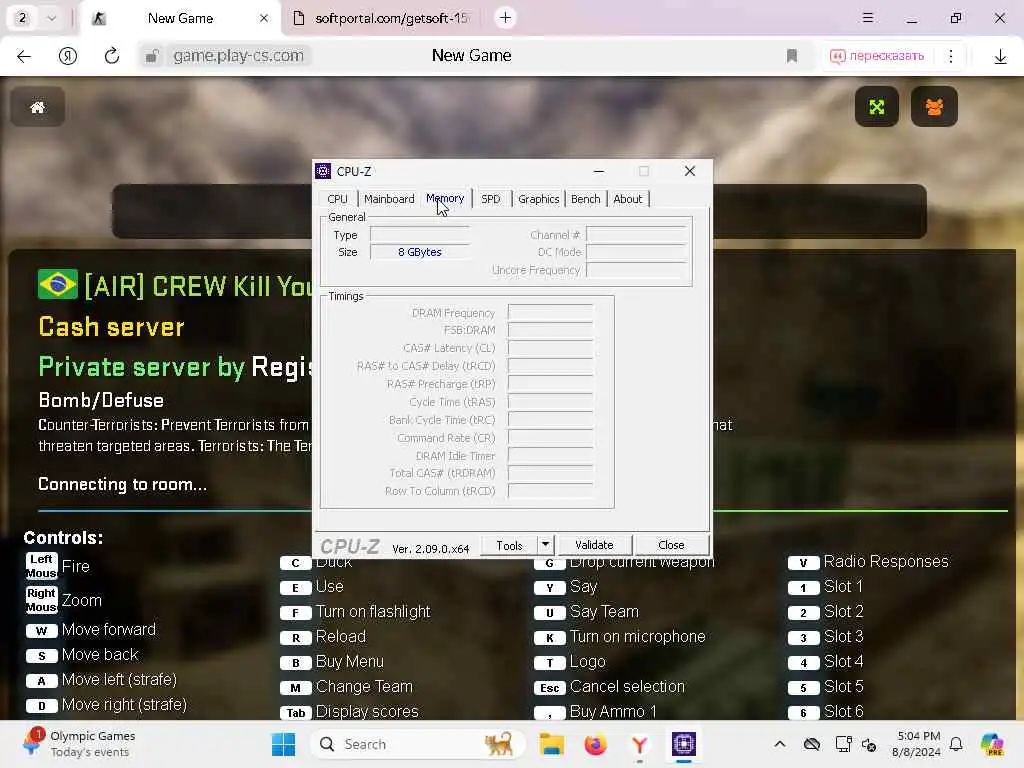The image size is (1024, 768).
Task: Open the browser hamburger menu
Action: [x=867, y=18]
